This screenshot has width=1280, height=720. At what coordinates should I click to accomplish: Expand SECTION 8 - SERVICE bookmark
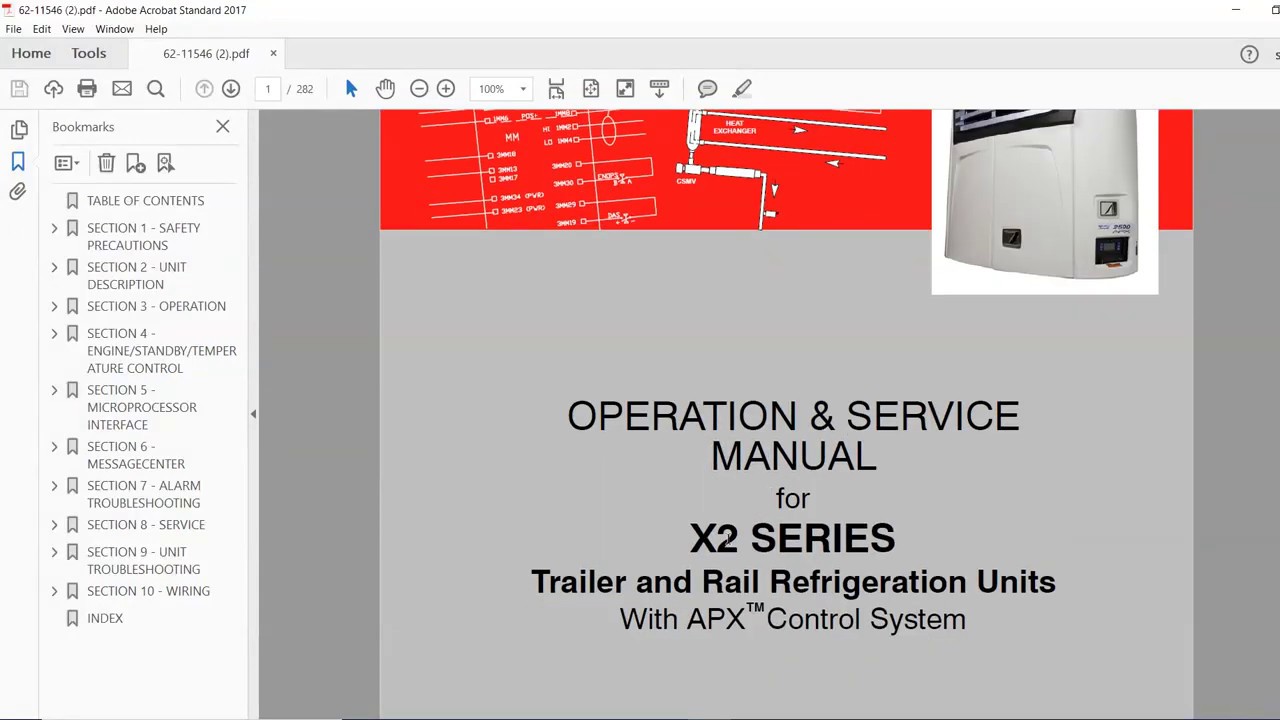click(55, 525)
